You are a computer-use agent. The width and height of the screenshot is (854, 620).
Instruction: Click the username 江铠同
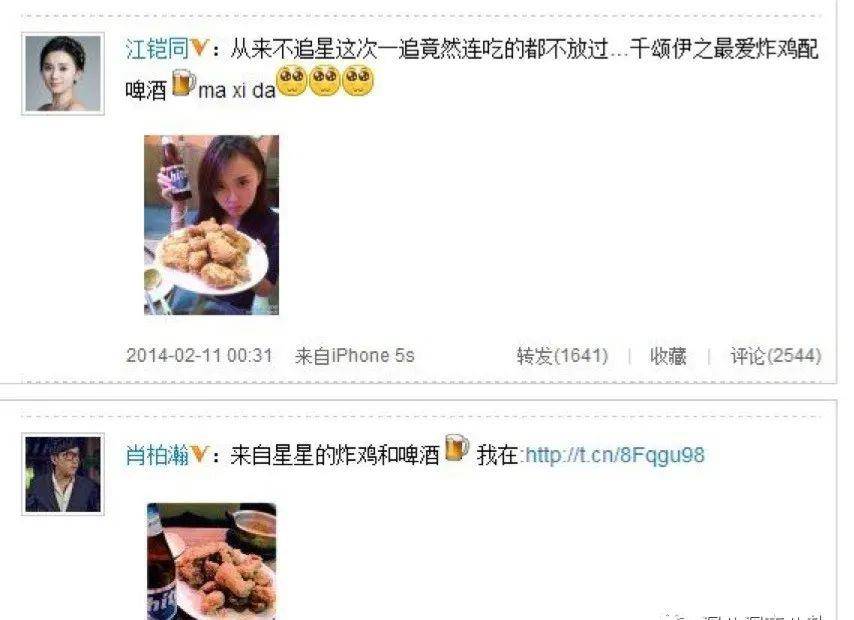157,48
